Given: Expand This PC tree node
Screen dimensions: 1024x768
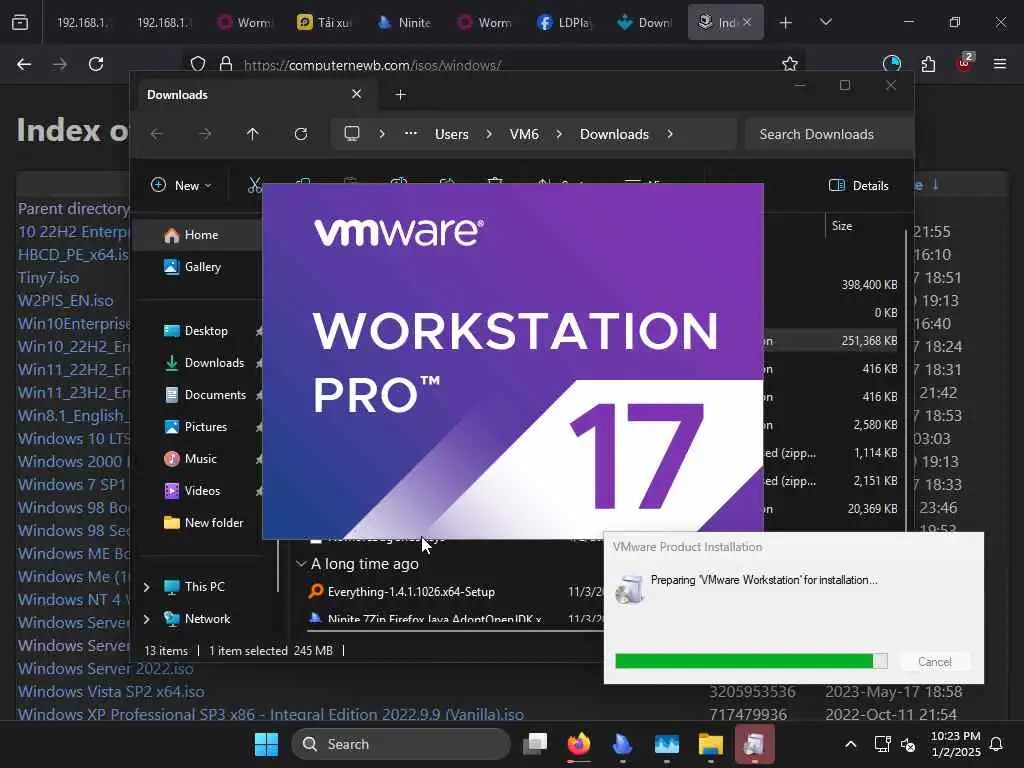Looking at the screenshot, I should (146, 587).
